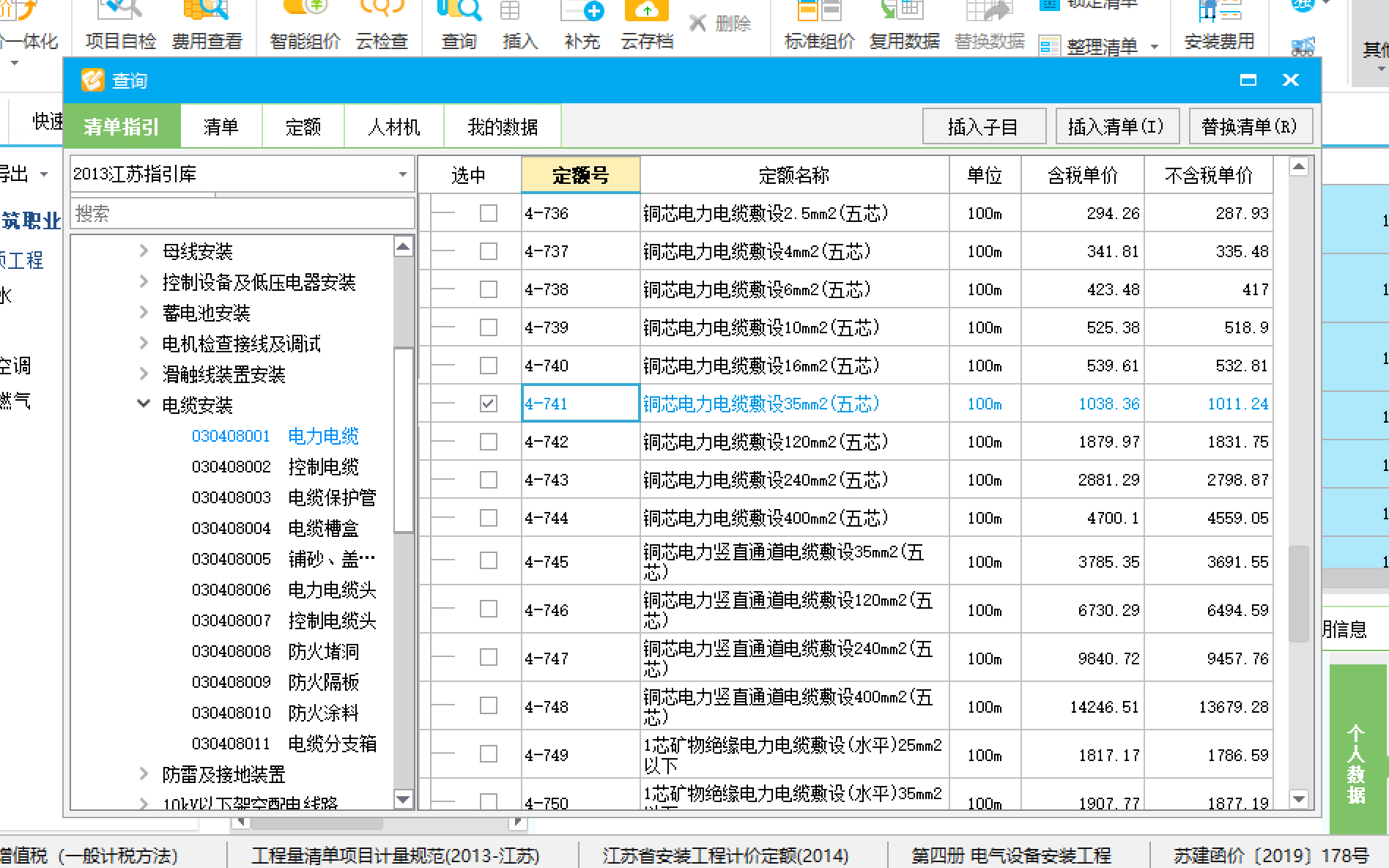This screenshot has width=1389, height=868.
Task: Click the 插入子目 button
Action: tap(983, 127)
